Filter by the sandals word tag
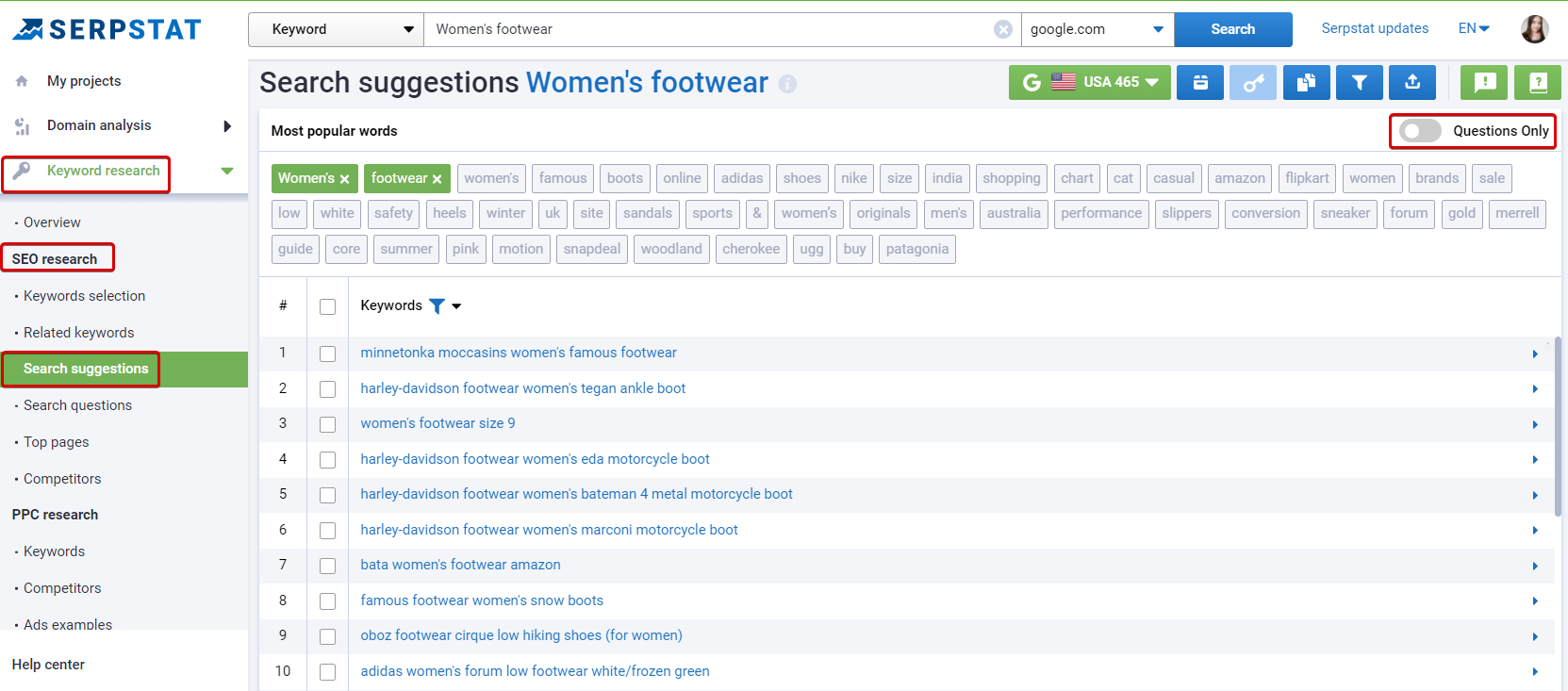Screen dimensions: 1568x691 pyautogui.click(x=648, y=213)
